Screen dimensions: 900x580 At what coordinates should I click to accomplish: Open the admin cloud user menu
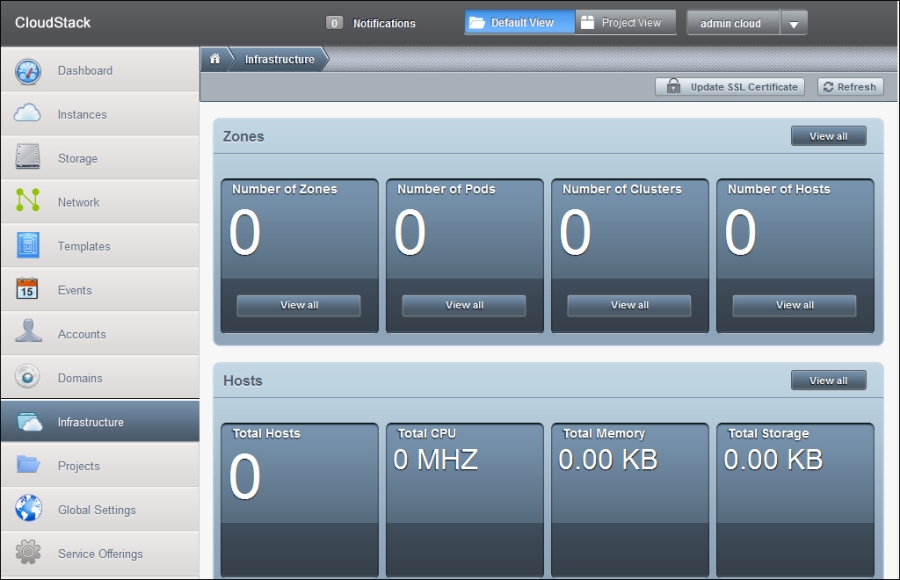732,23
